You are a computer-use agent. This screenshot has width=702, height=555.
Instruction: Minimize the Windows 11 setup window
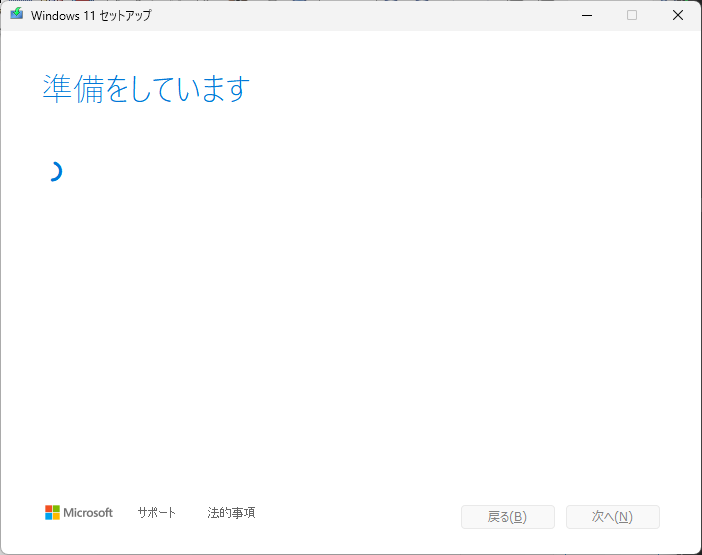coord(587,15)
